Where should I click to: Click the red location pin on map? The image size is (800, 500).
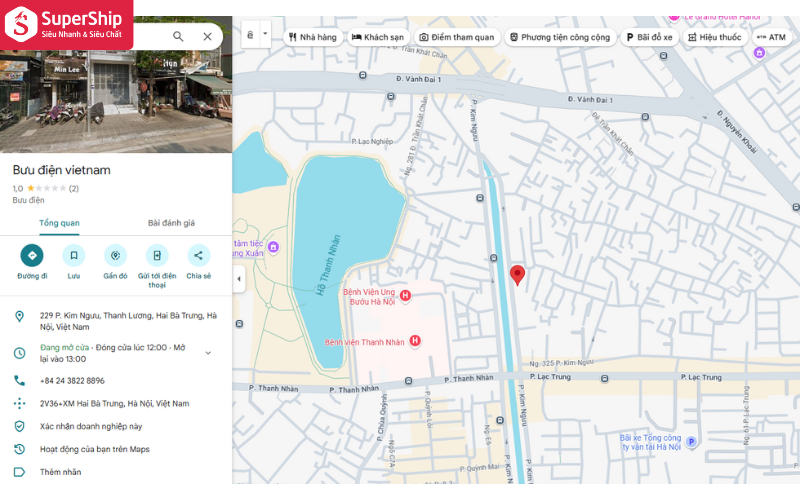pyautogui.click(x=517, y=274)
